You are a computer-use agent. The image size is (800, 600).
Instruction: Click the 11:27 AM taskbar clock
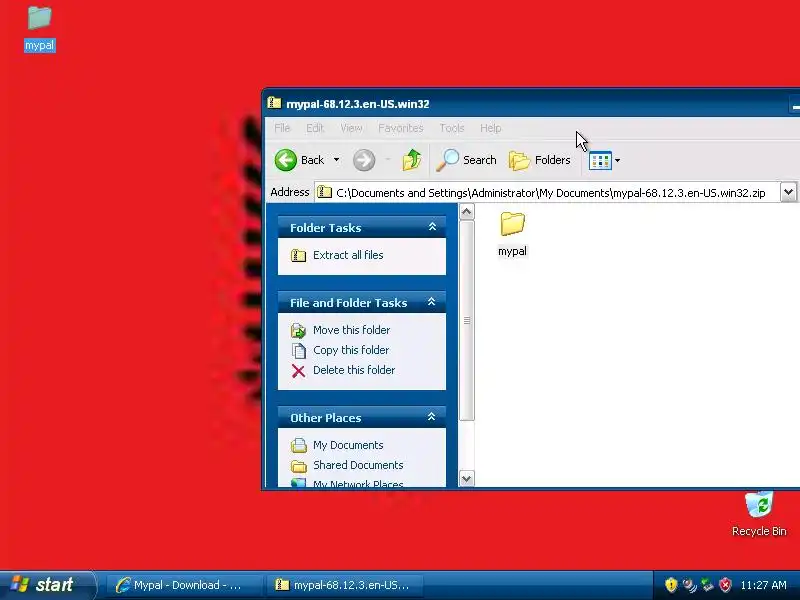pos(763,585)
